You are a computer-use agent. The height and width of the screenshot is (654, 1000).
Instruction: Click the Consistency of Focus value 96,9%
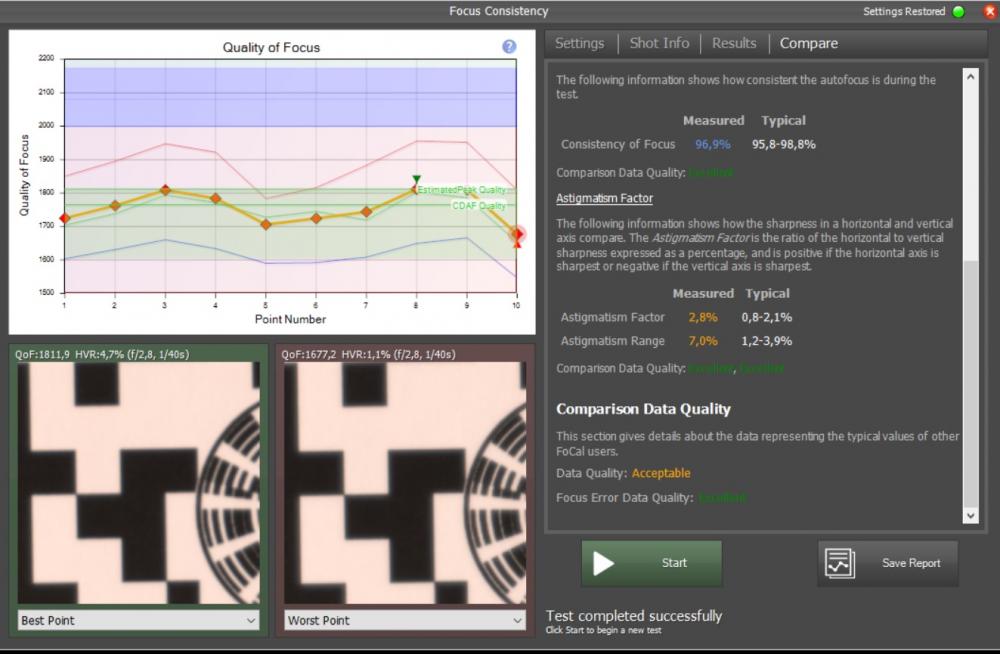point(712,144)
